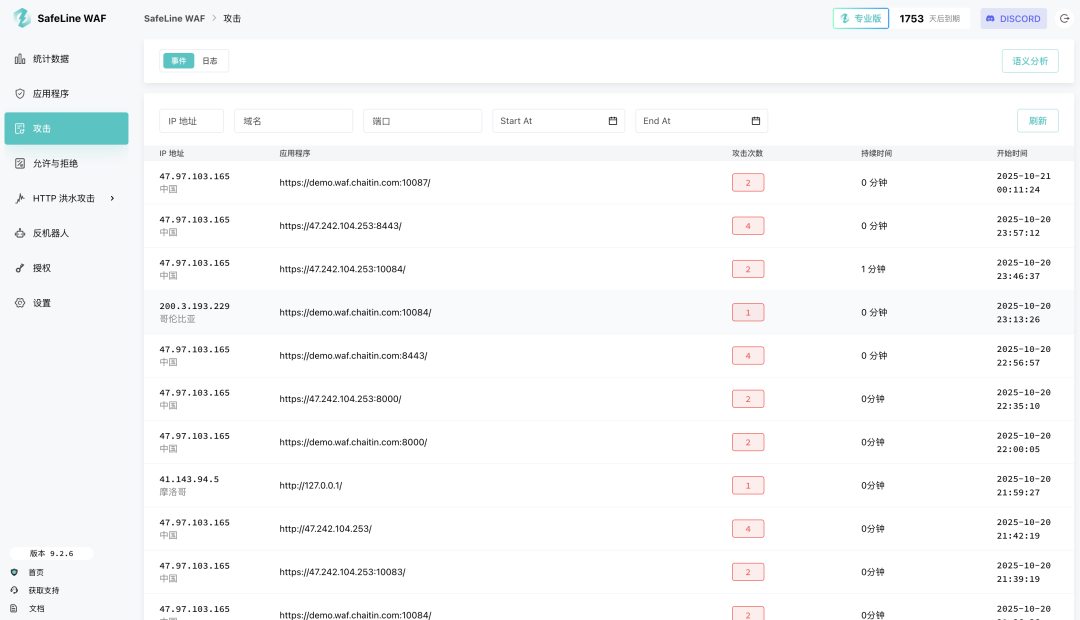
Task: Click the 刷新 refresh button
Action: click(1037, 121)
